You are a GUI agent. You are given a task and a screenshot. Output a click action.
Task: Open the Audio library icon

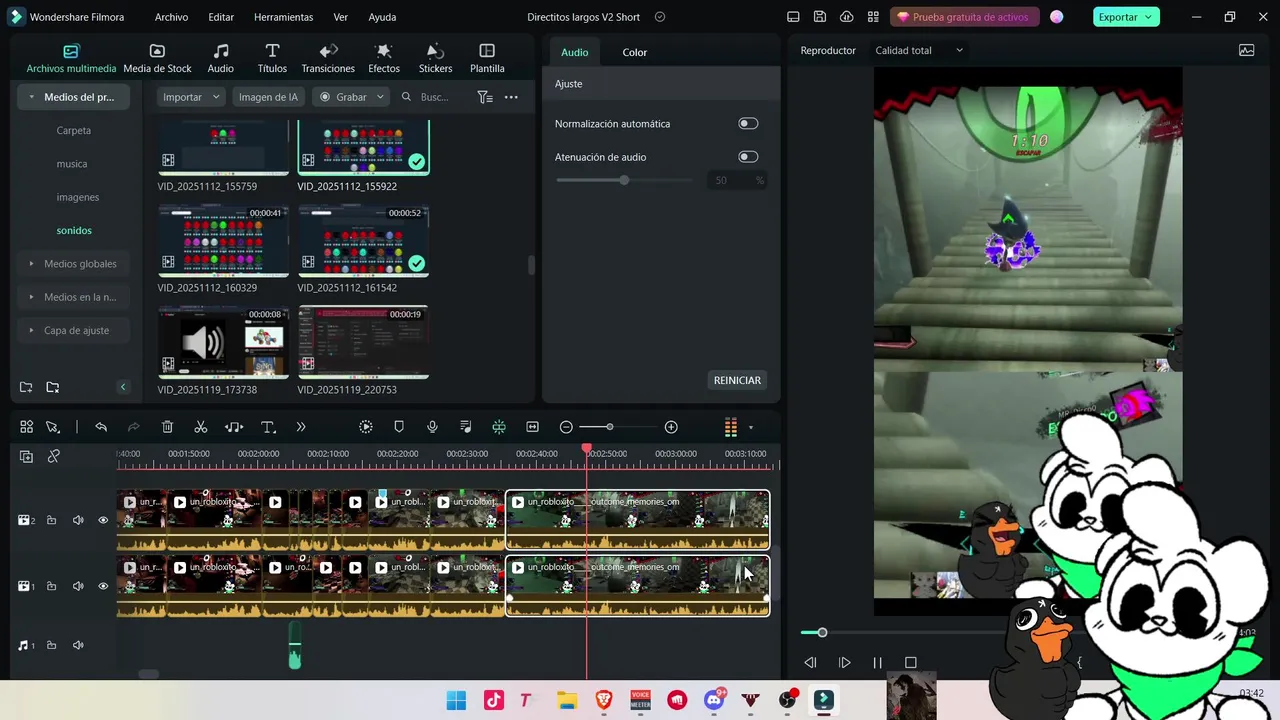[x=220, y=59]
